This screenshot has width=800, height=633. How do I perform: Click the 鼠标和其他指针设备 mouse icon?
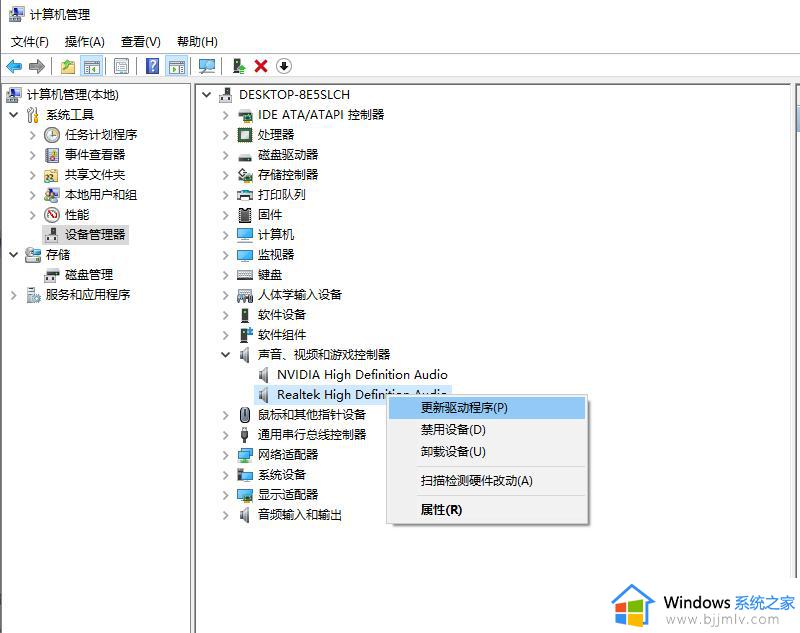tap(245, 415)
